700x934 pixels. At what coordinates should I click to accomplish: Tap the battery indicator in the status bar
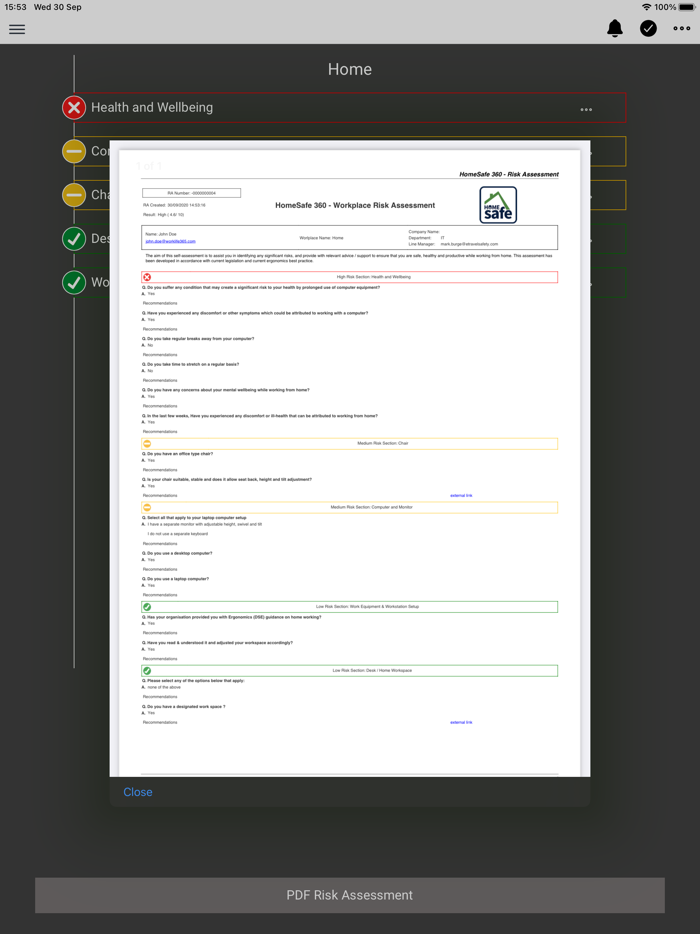point(687,7)
